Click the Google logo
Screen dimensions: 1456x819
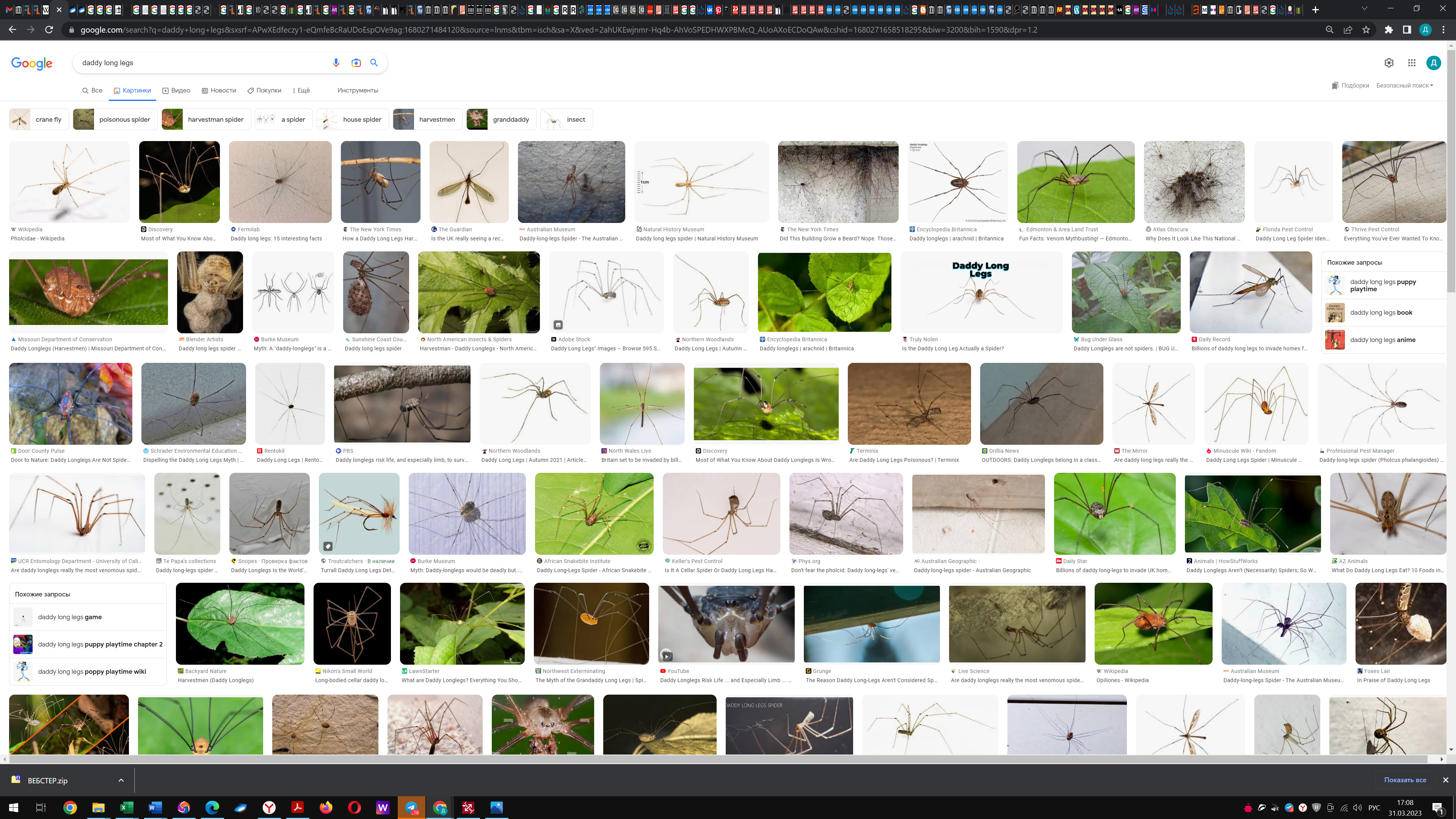coord(31,63)
